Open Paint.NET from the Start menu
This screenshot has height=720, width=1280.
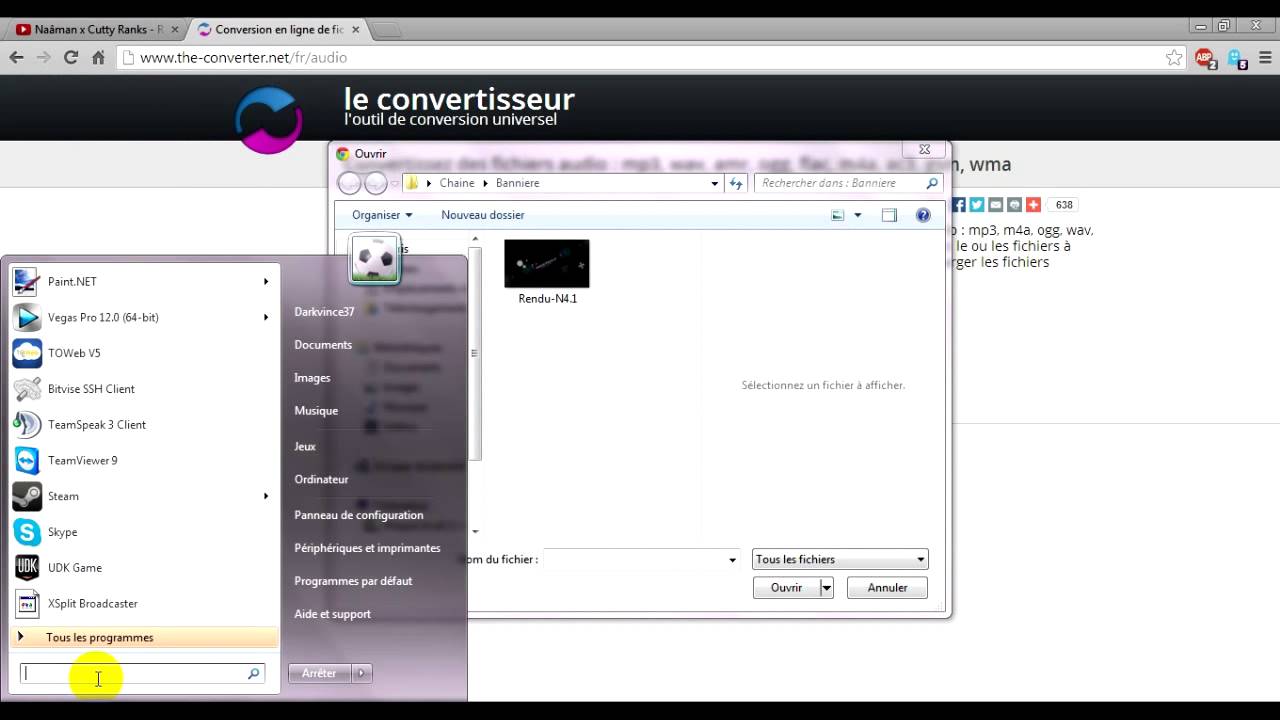coord(143,282)
